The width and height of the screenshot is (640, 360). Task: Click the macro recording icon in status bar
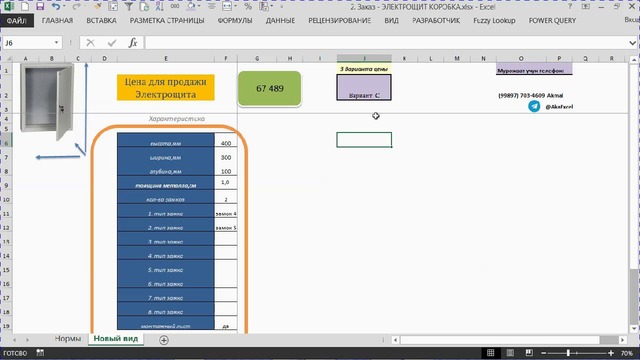coord(40,352)
